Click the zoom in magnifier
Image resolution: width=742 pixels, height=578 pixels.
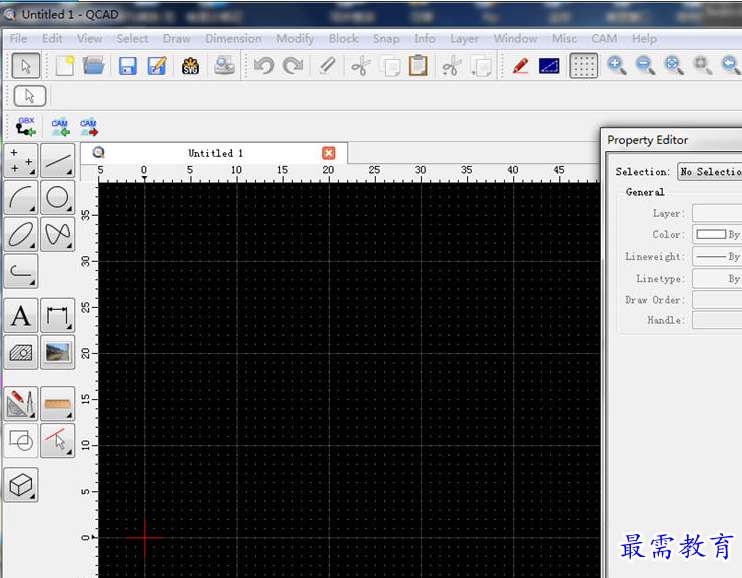(x=617, y=65)
